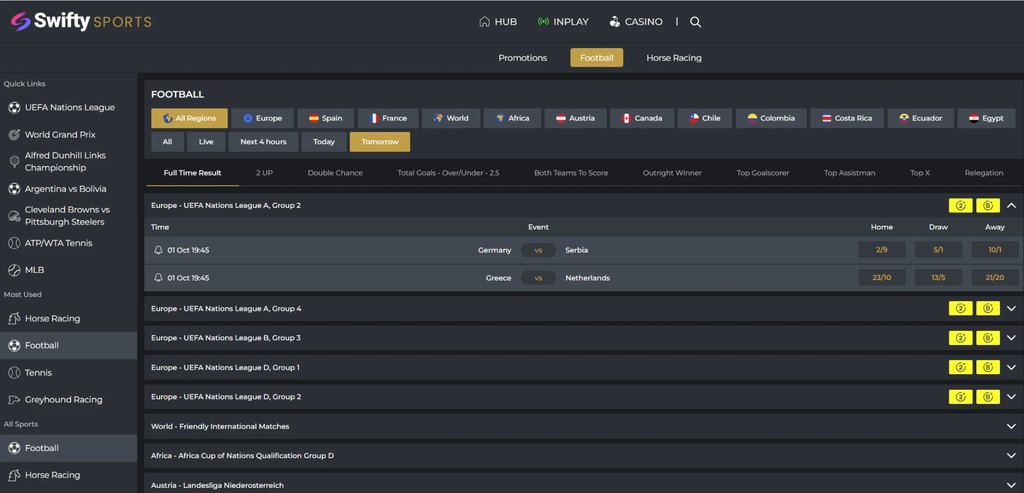Screen dimensions: 1024x493
Task: Open ATP/WTA Tennis quick link
Action: click(x=69, y=243)
